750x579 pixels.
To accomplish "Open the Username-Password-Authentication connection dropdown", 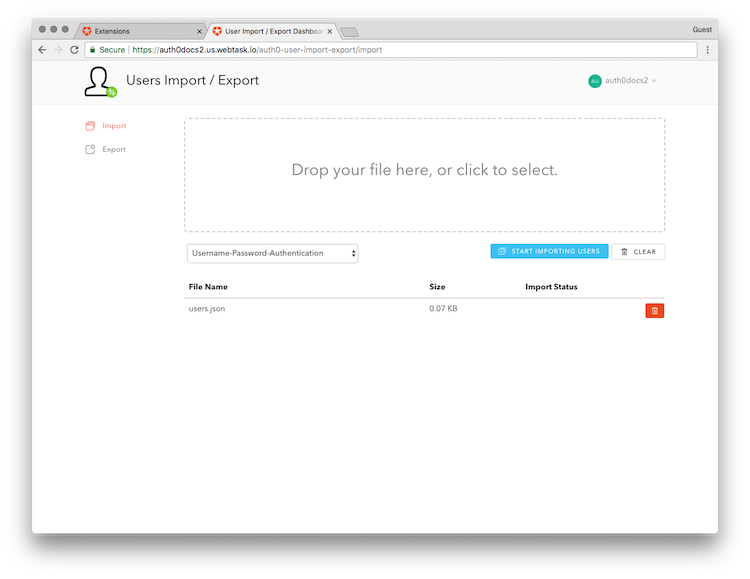I will coord(273,253).
